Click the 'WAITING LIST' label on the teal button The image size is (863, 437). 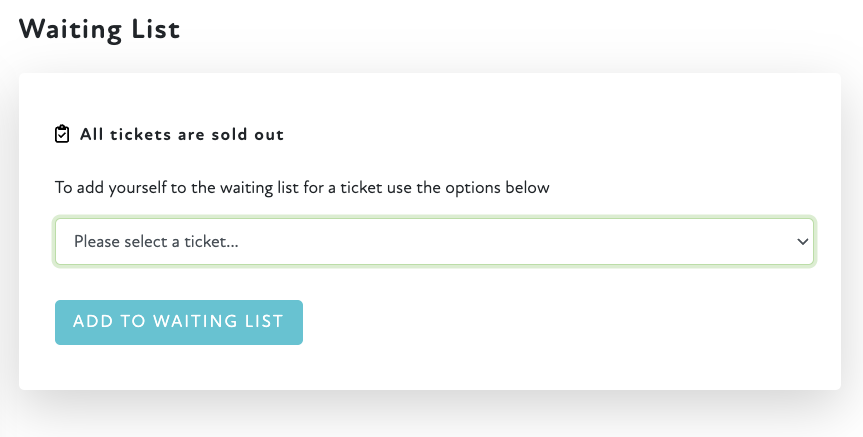217,322
